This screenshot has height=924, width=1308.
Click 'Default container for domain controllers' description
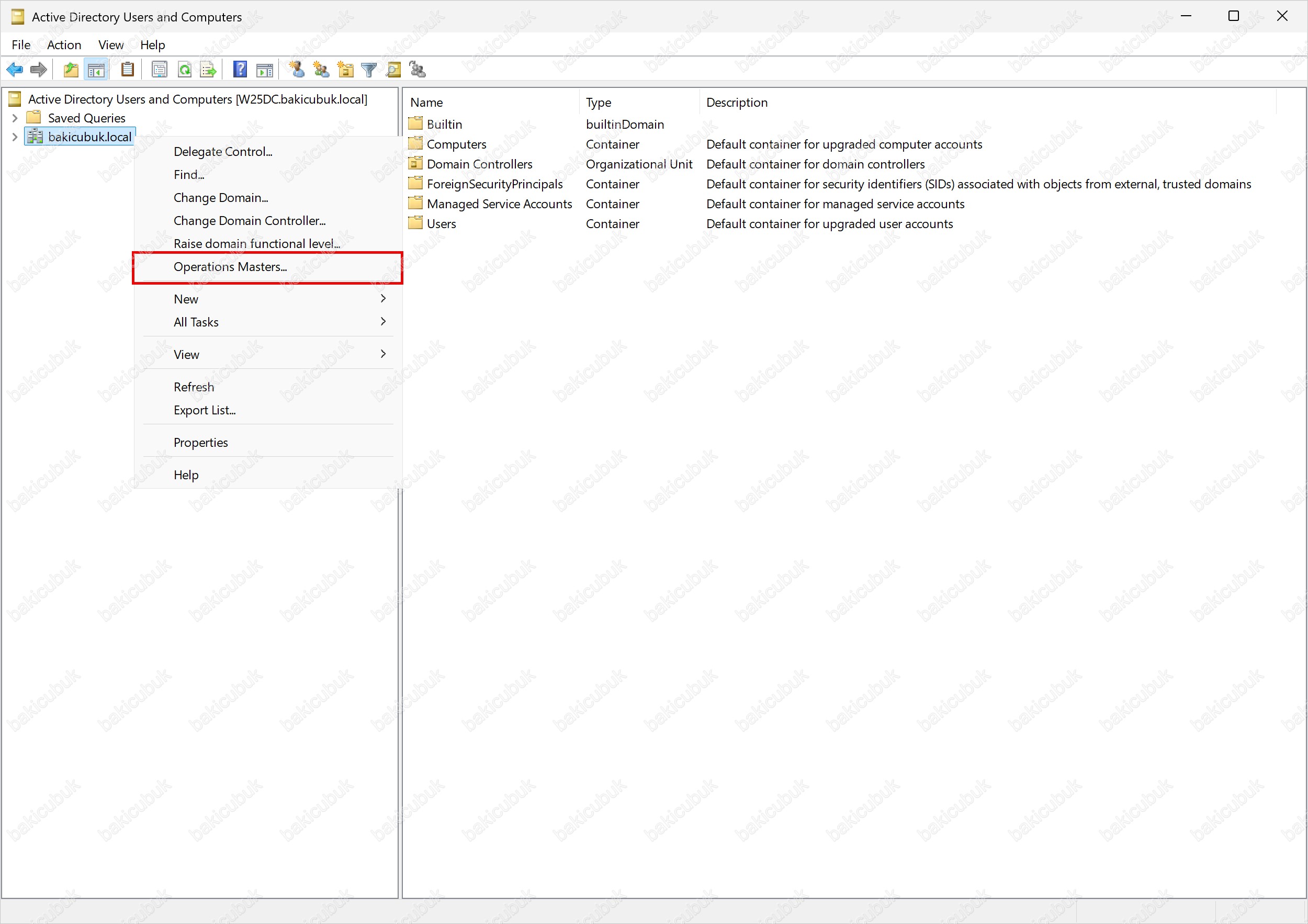pos(815,164)
